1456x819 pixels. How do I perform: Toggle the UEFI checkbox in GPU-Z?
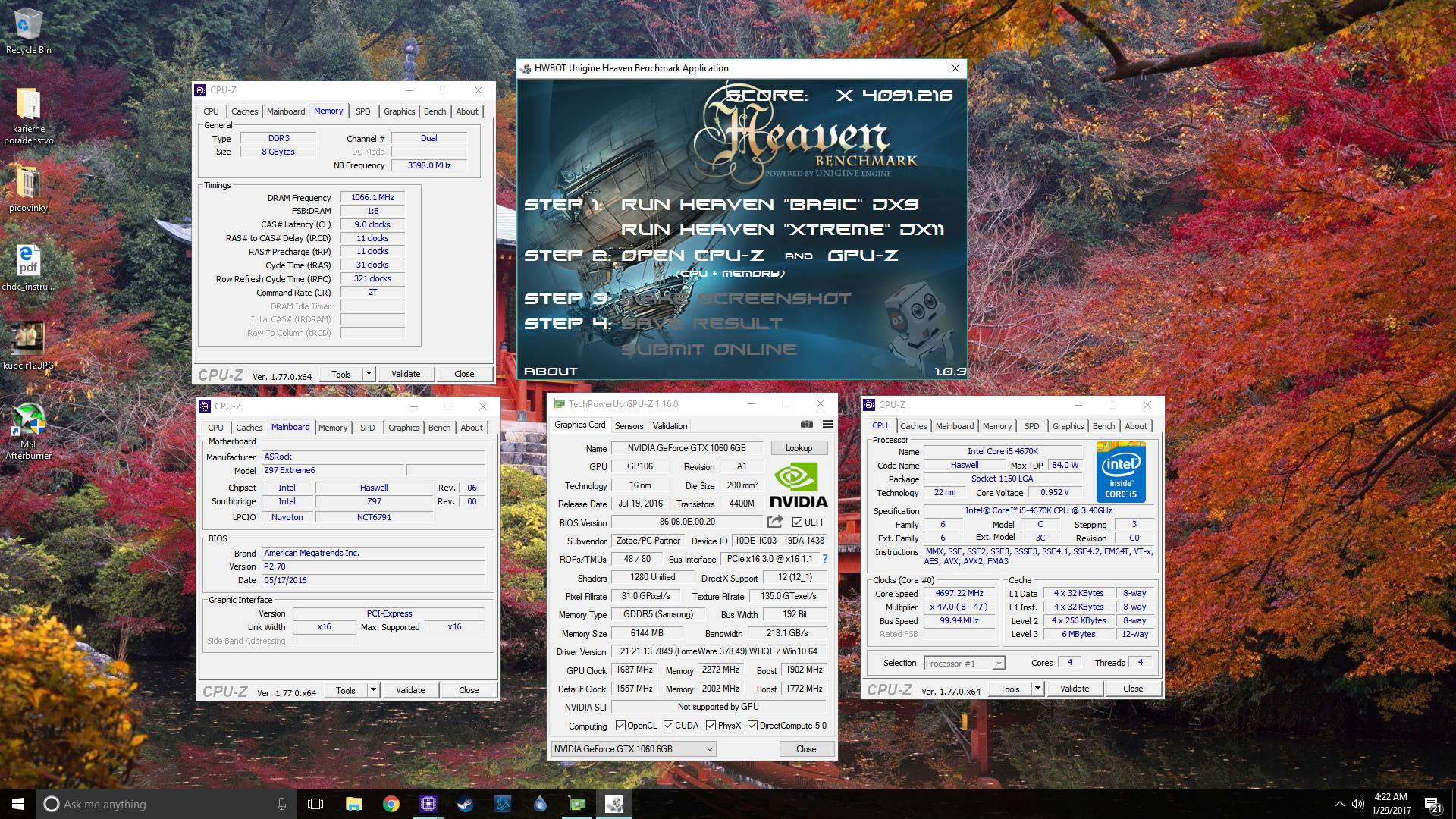click(797, 522)
